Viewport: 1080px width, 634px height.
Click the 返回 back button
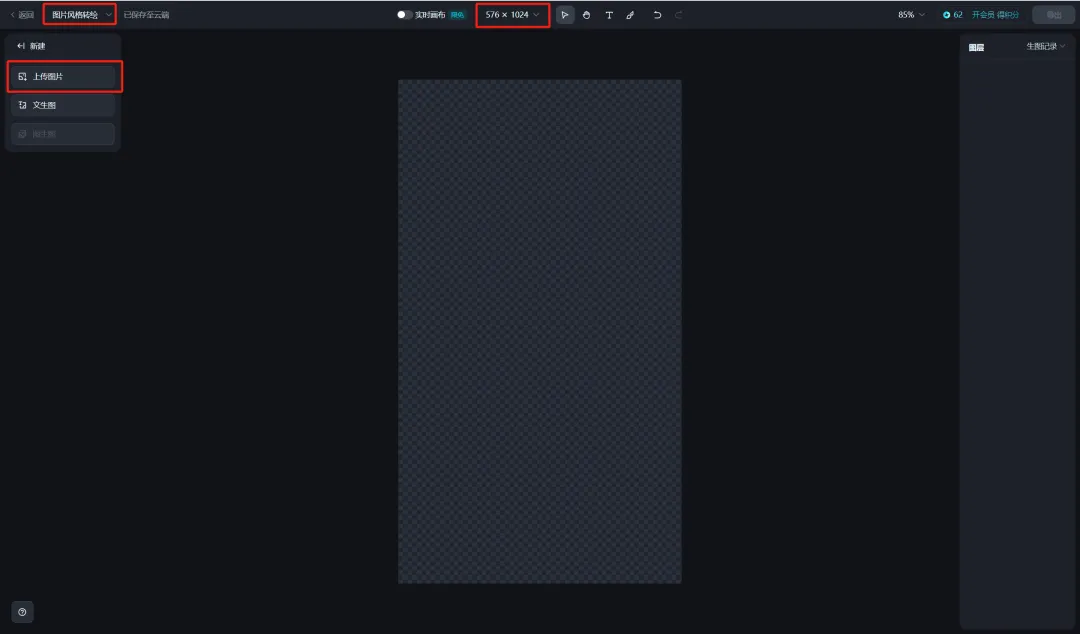click(22, 14)
